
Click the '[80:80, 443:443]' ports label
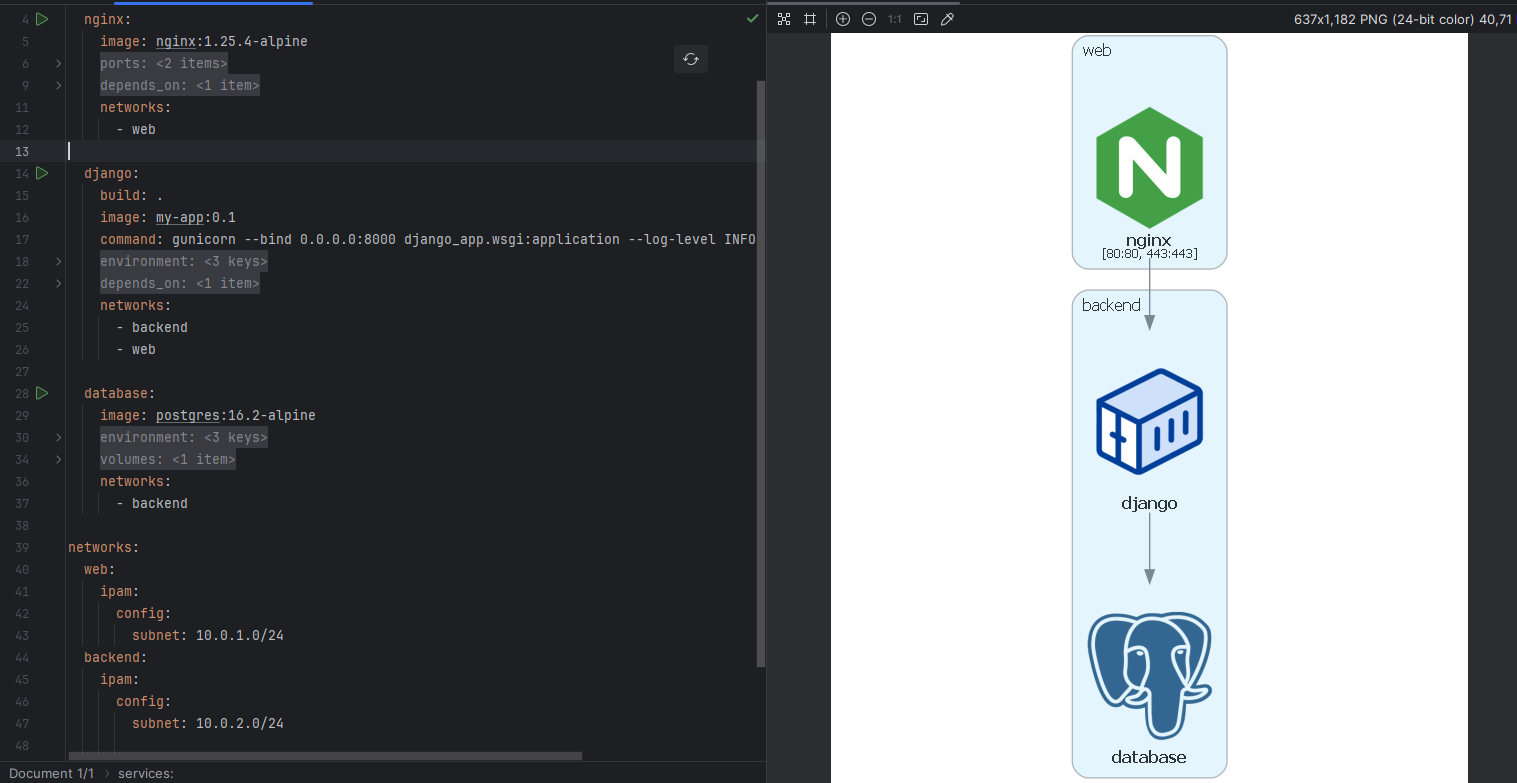[x=1149, y=254]
